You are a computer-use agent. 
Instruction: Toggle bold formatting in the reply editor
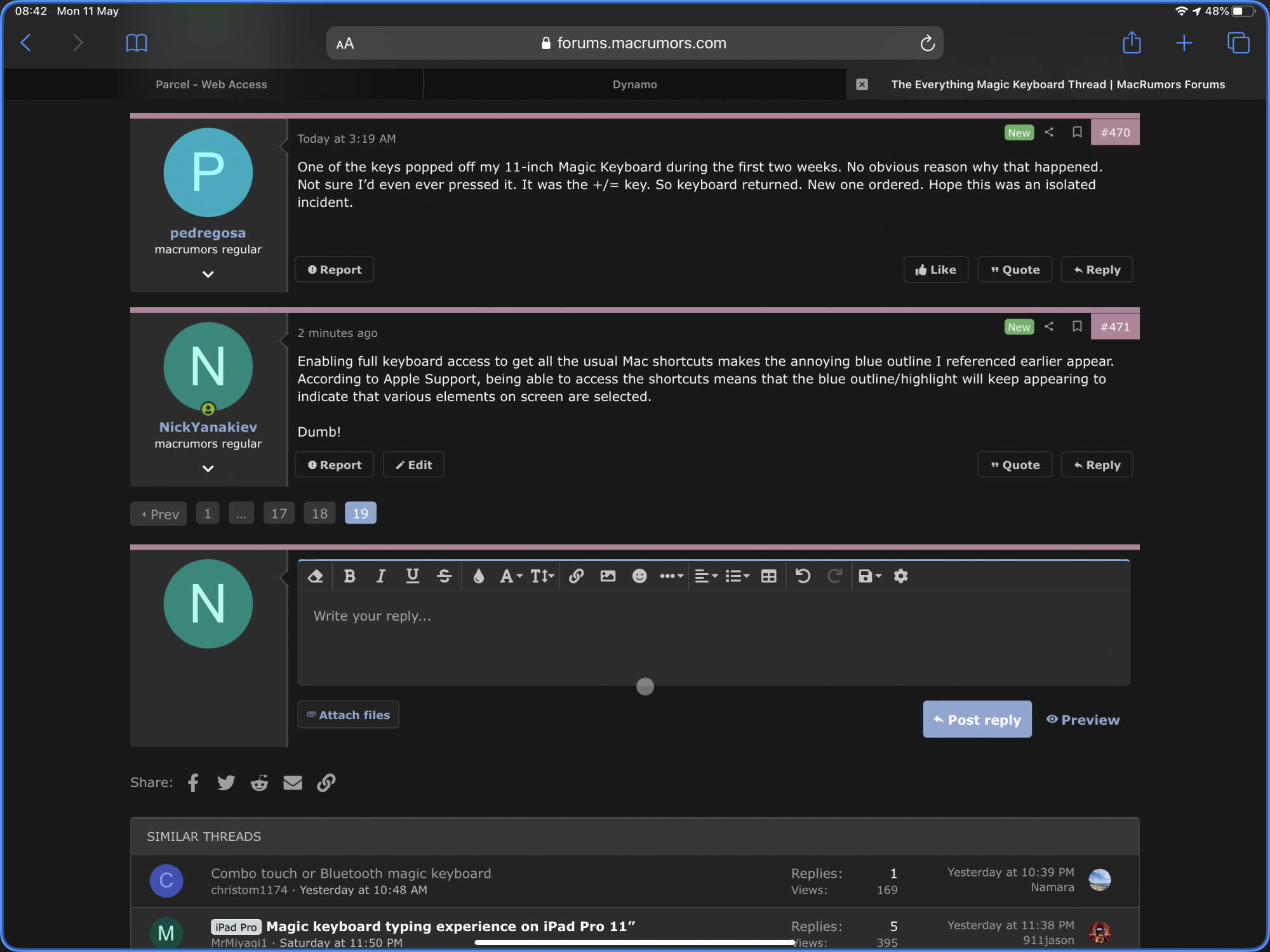click(349, 576)
